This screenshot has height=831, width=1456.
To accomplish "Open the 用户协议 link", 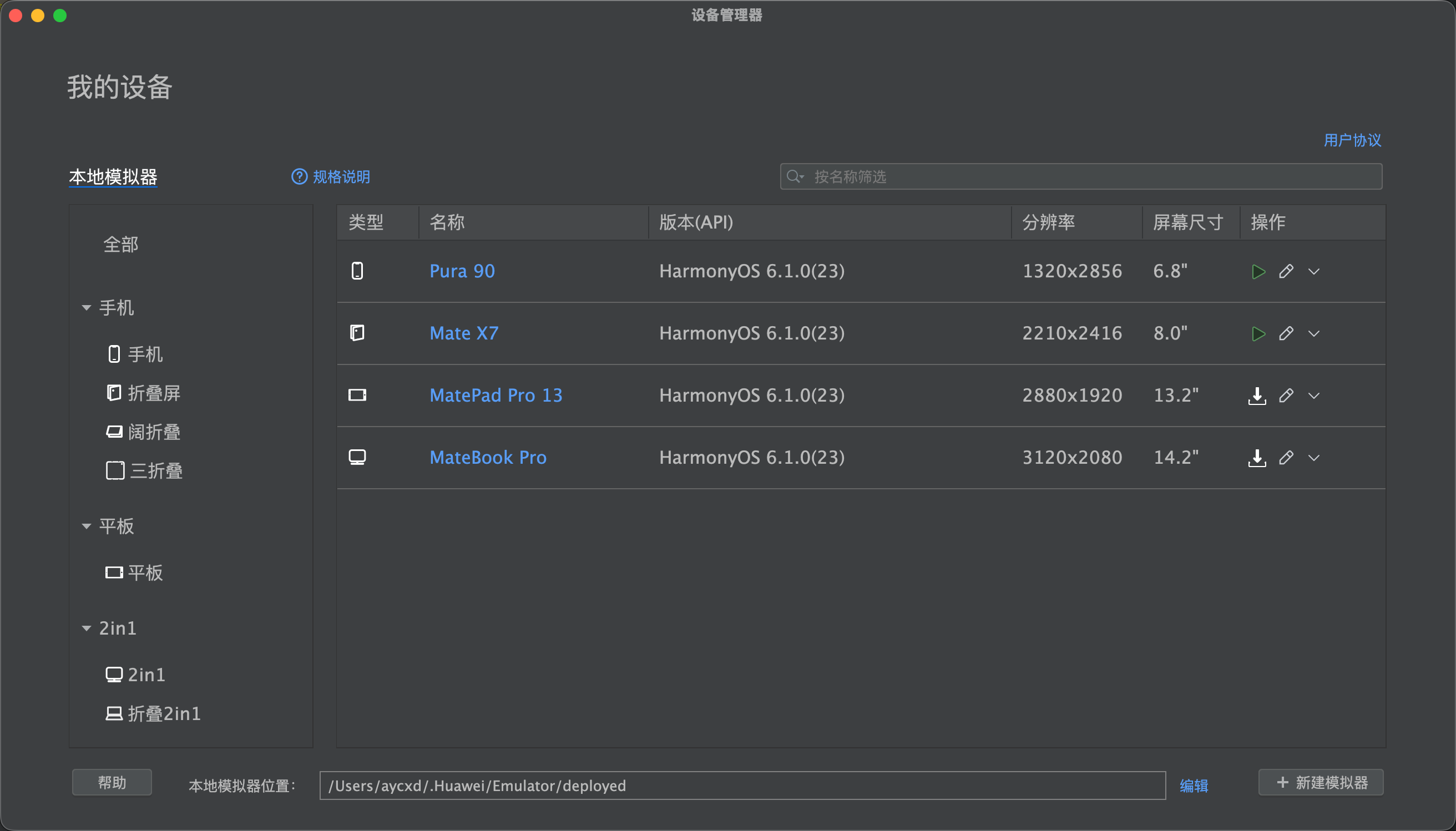I will (x=1353, y=140).
